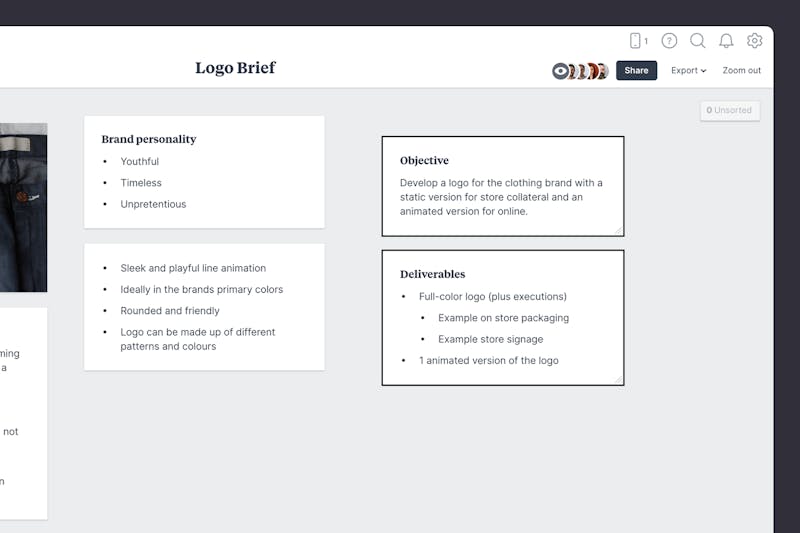Select the Deliverables note card
Screen dimensions: 800x533
502,317
